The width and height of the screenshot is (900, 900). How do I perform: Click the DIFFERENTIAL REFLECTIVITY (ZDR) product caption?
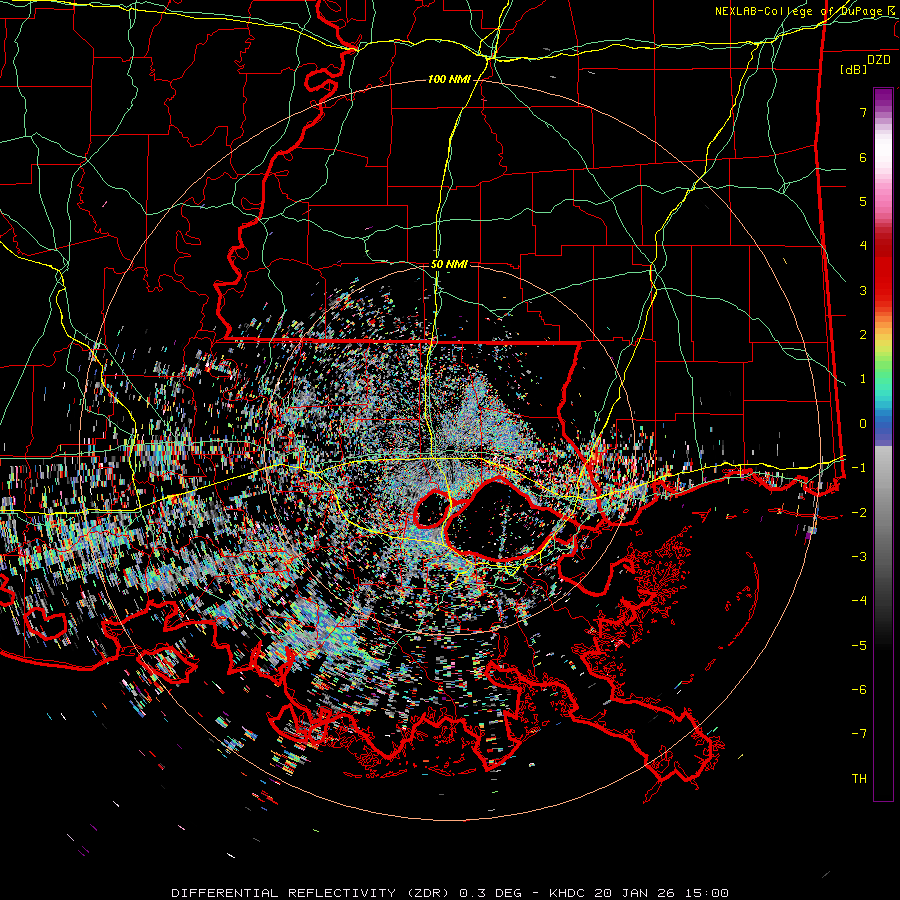pos(312,893)
